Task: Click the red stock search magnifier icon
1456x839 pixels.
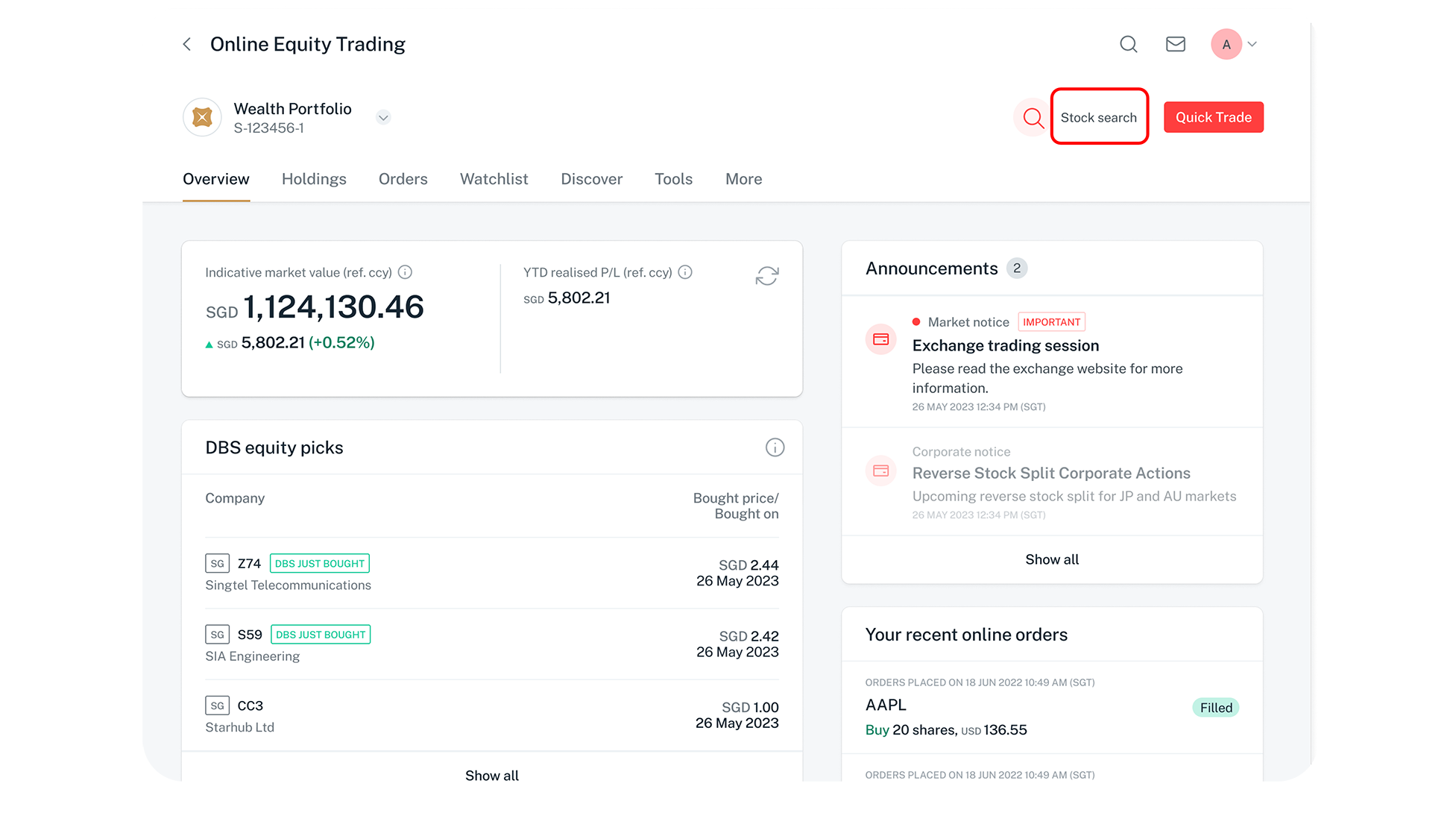Action: click(1033, 117)
